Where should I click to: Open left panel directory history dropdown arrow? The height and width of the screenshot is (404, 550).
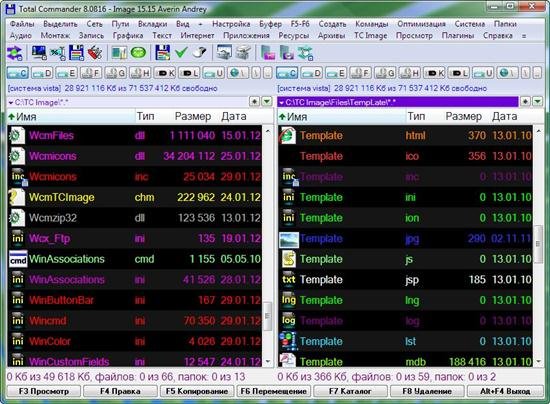pyautogui.click(x=267, y=102)
